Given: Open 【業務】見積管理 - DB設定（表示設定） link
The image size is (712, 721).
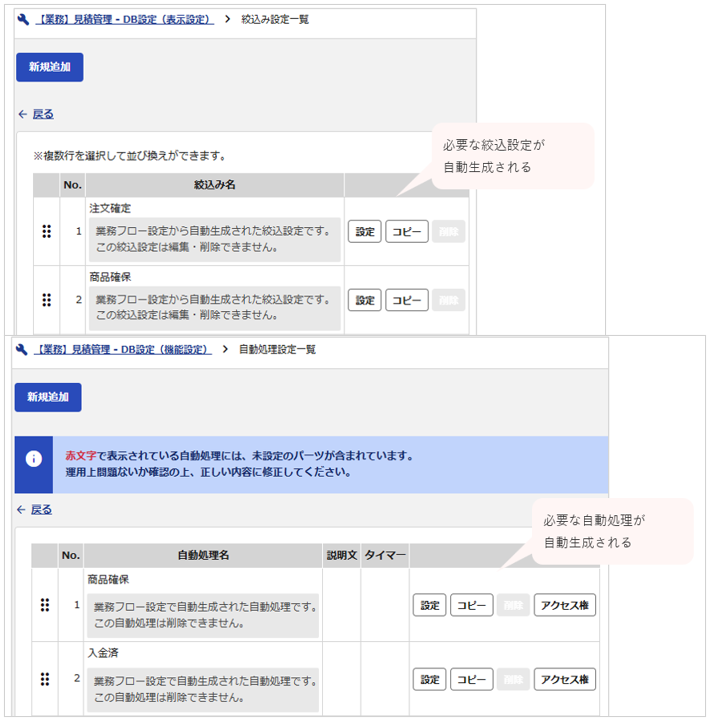Looking at the screenshot, I should click(x=125, y=19).
